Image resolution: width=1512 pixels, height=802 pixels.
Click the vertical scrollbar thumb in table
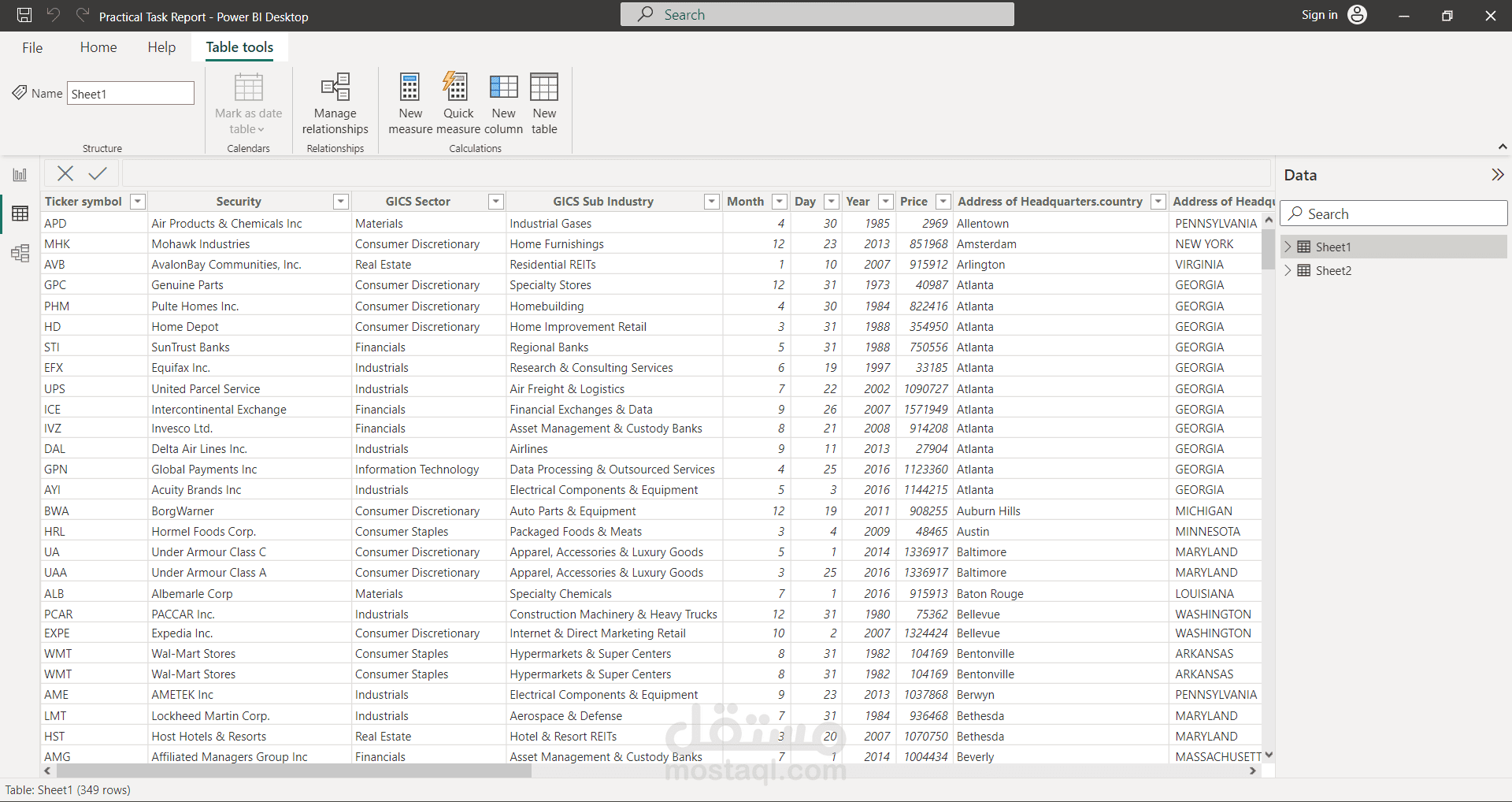click(1268, 249)
